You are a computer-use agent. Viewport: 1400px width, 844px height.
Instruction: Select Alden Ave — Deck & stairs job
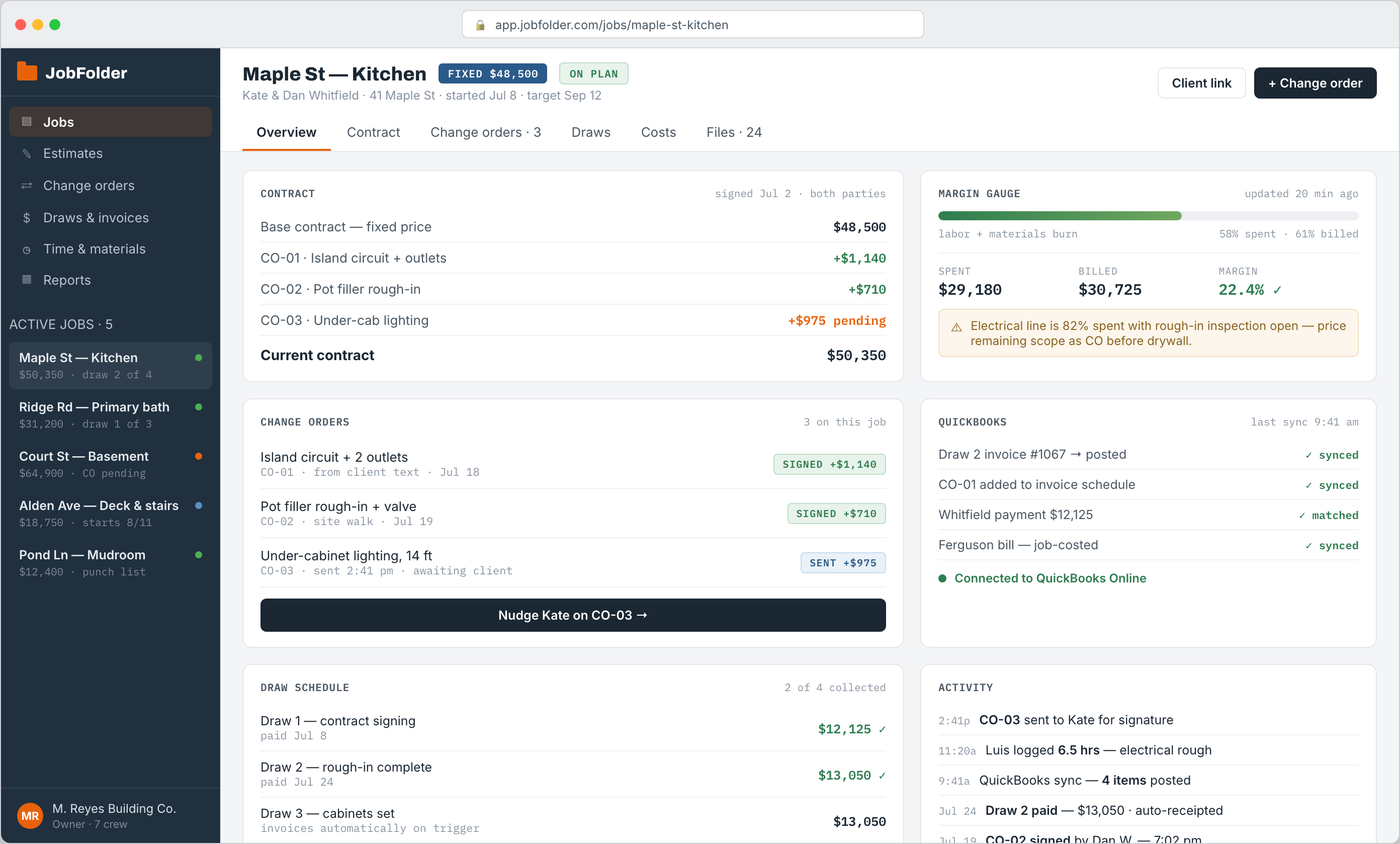[110, 513]
